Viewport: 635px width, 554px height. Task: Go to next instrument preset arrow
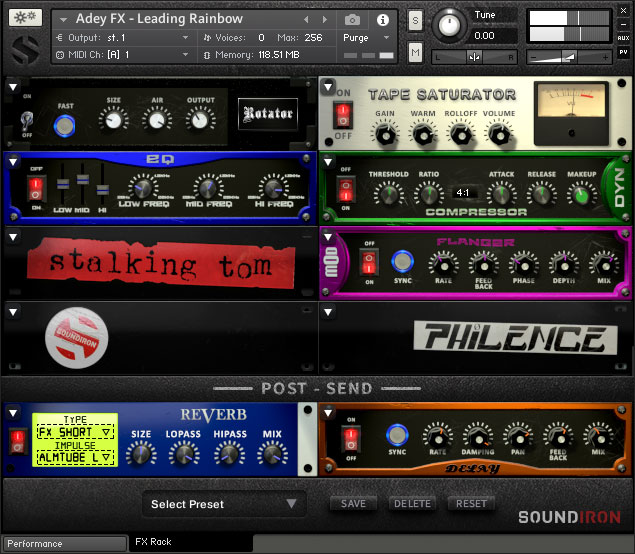[324, 19]
